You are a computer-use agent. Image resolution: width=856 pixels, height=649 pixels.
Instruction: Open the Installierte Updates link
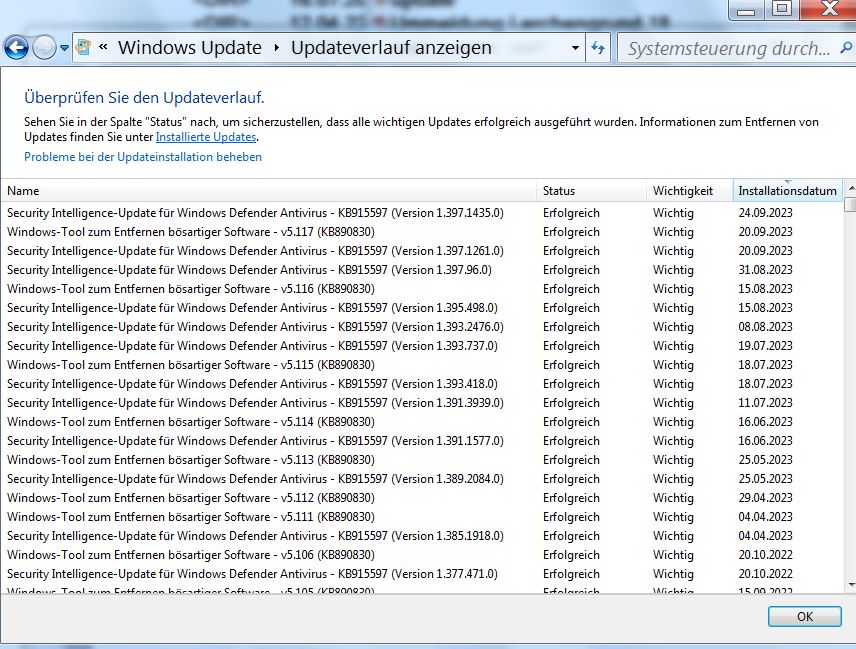coord(206,137)
